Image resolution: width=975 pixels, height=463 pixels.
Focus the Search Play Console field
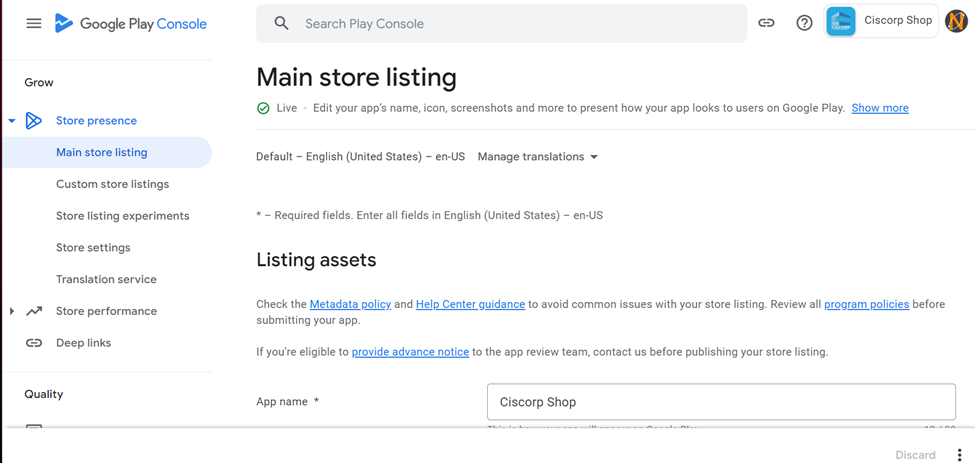tap(502, 24)
